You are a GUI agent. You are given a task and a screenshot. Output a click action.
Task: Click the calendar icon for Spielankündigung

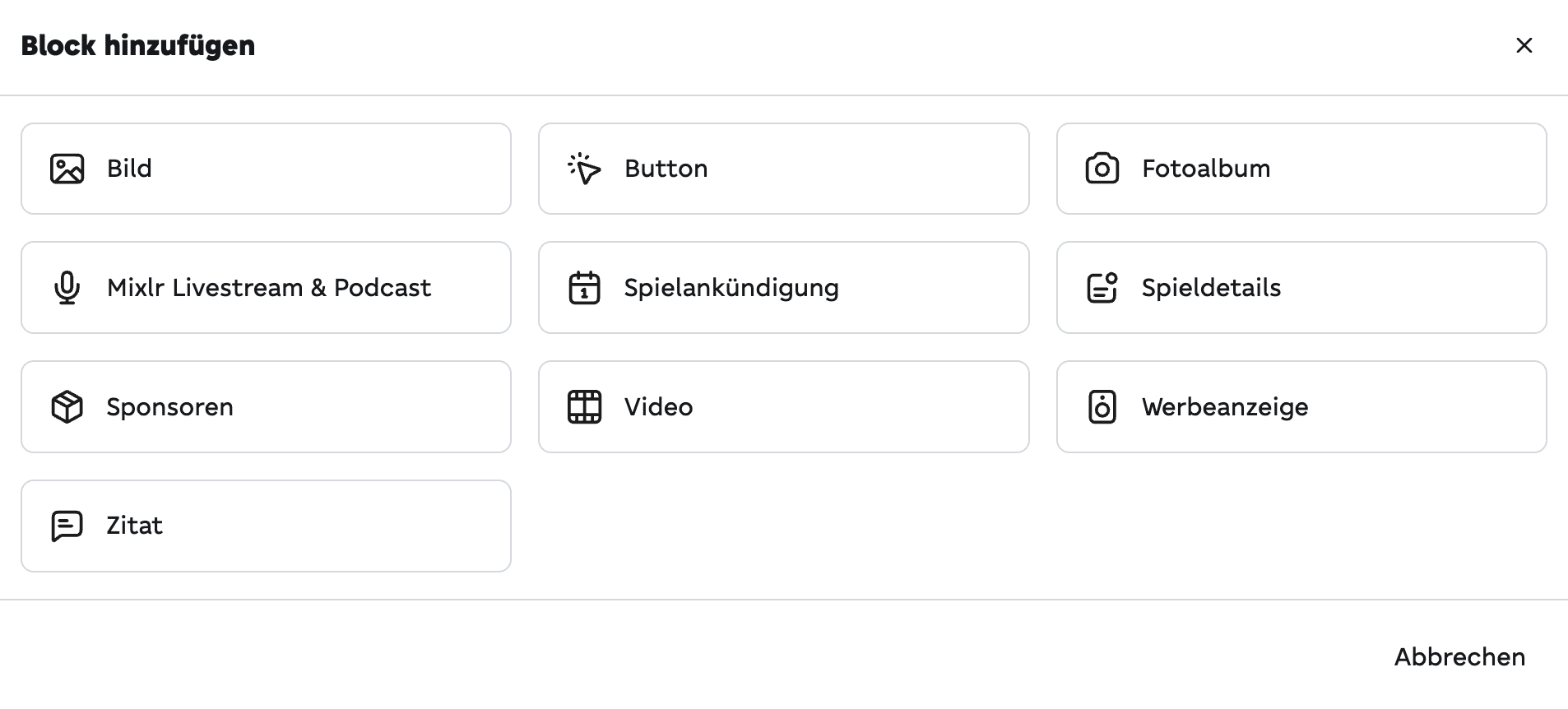(584, 288)
